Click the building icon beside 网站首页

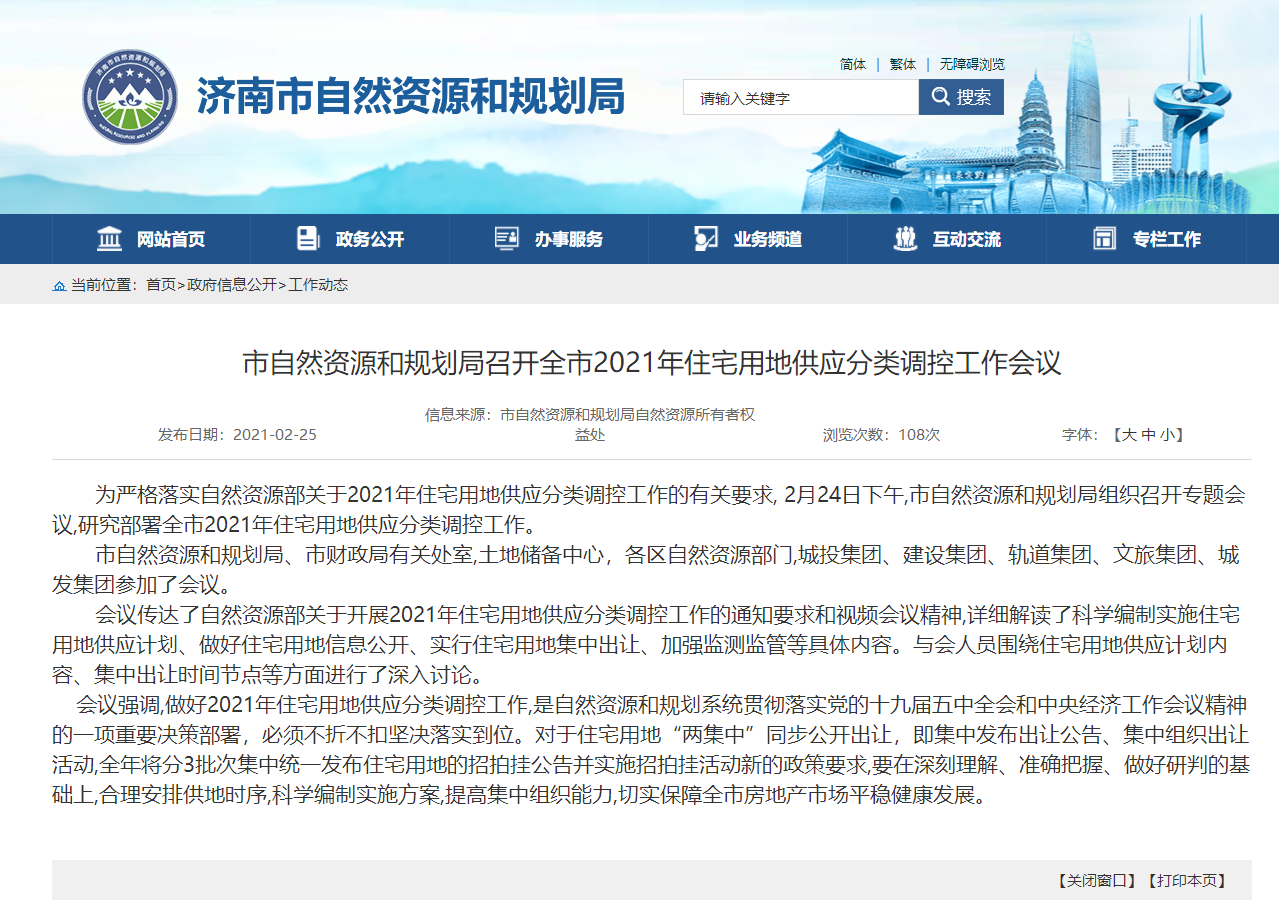click(x=109, y=239)
